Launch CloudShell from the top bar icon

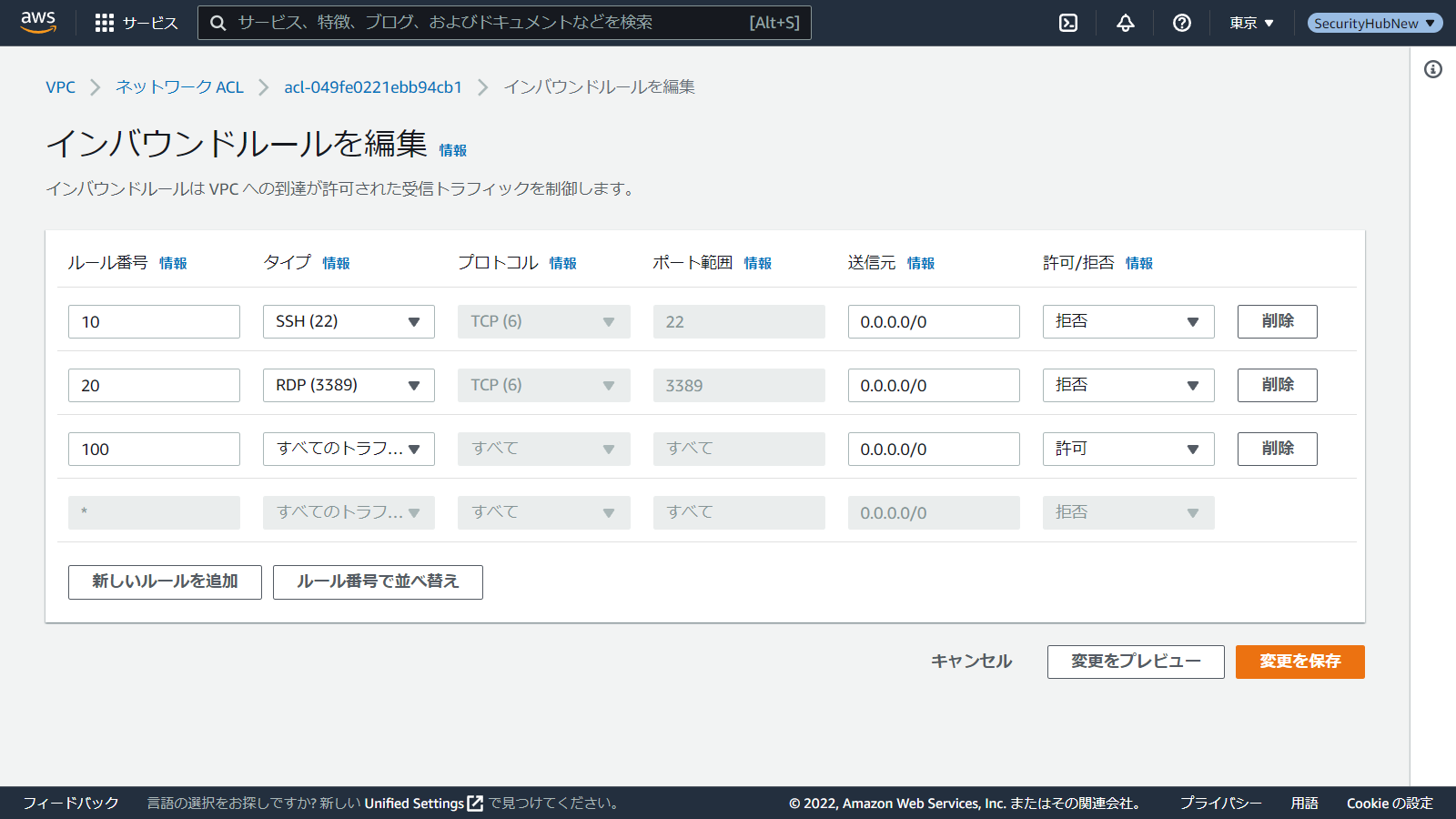click(x=1068, y=23)
